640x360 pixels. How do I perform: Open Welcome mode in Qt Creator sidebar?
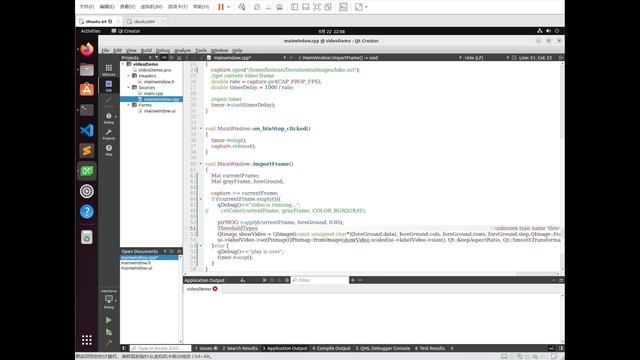click(109, 70)
